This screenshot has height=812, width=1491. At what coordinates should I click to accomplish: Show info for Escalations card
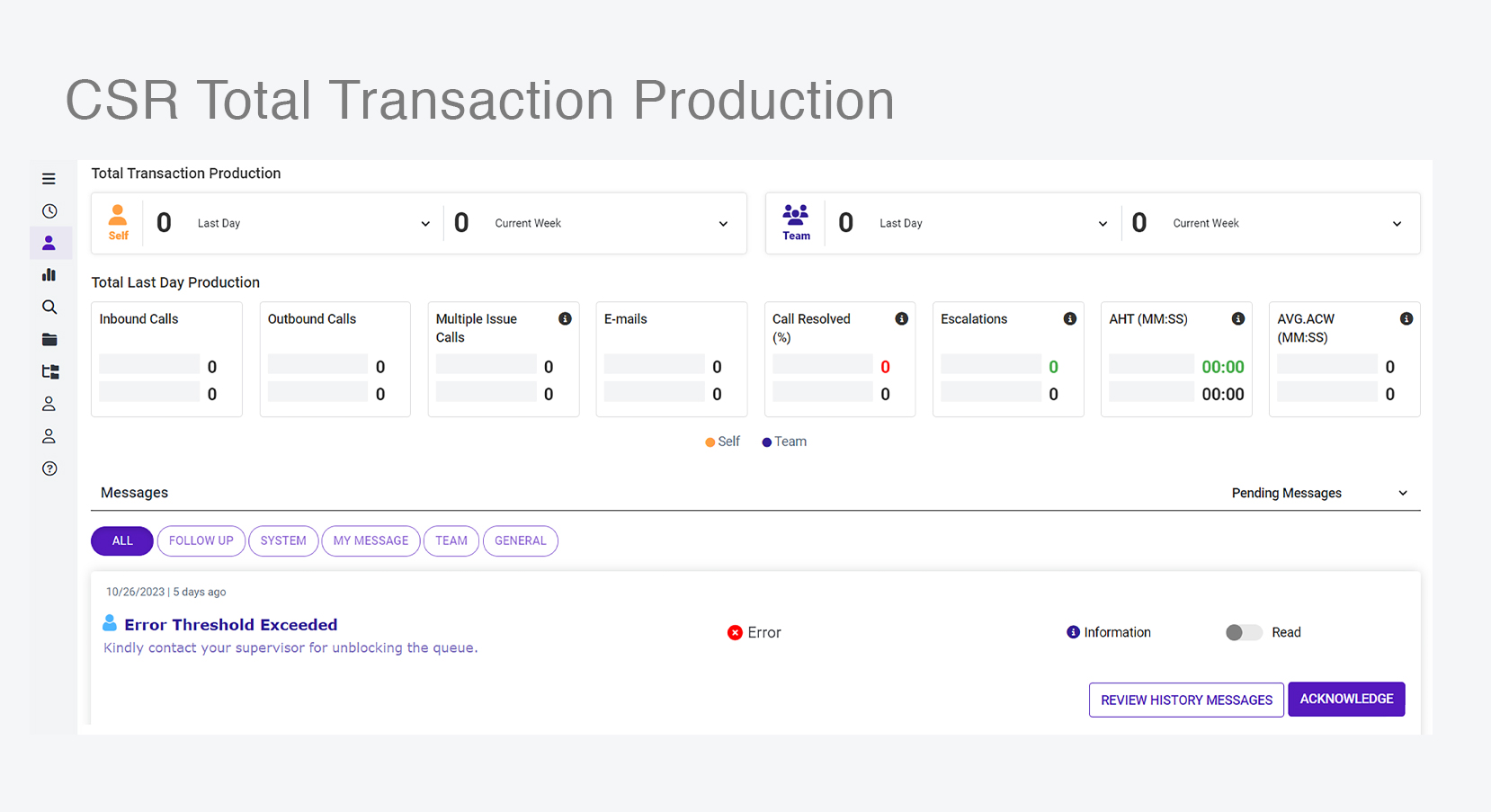[x=1070, y=319]
